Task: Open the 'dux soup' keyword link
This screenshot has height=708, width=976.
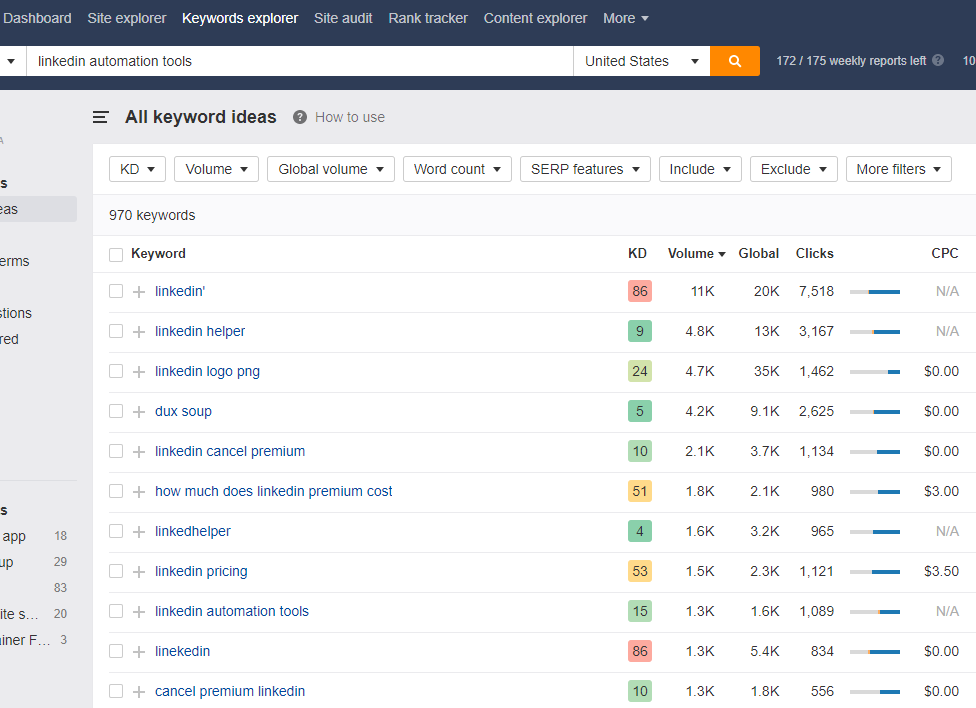Action: [184, 412]
